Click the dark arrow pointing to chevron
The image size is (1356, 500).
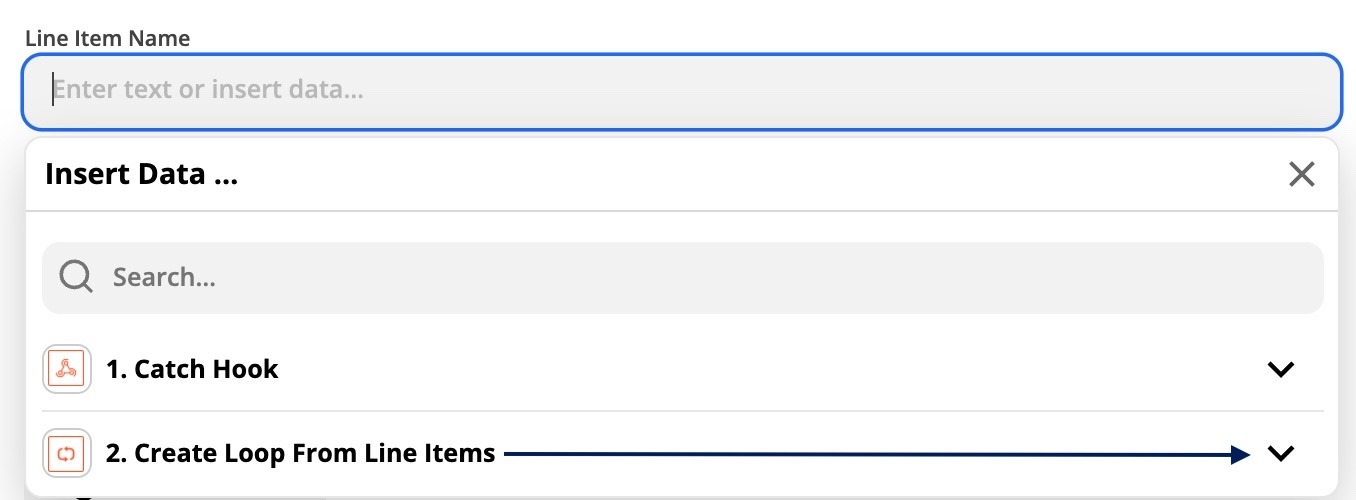click(x=877, y=454)
